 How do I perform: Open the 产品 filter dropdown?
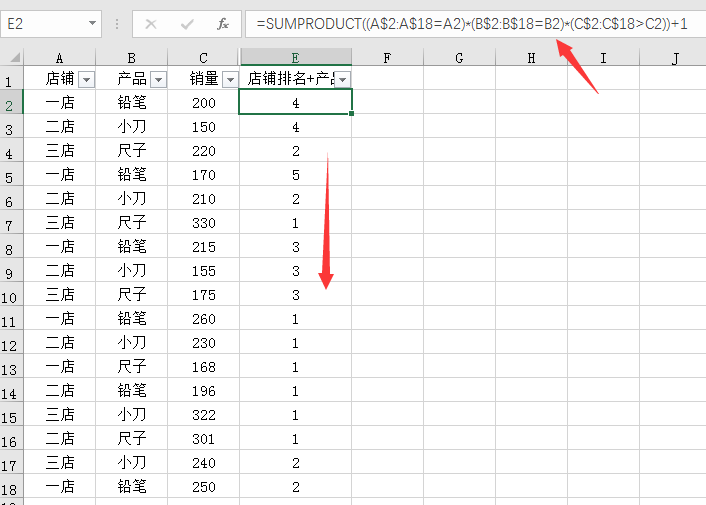tap(158, 80)
